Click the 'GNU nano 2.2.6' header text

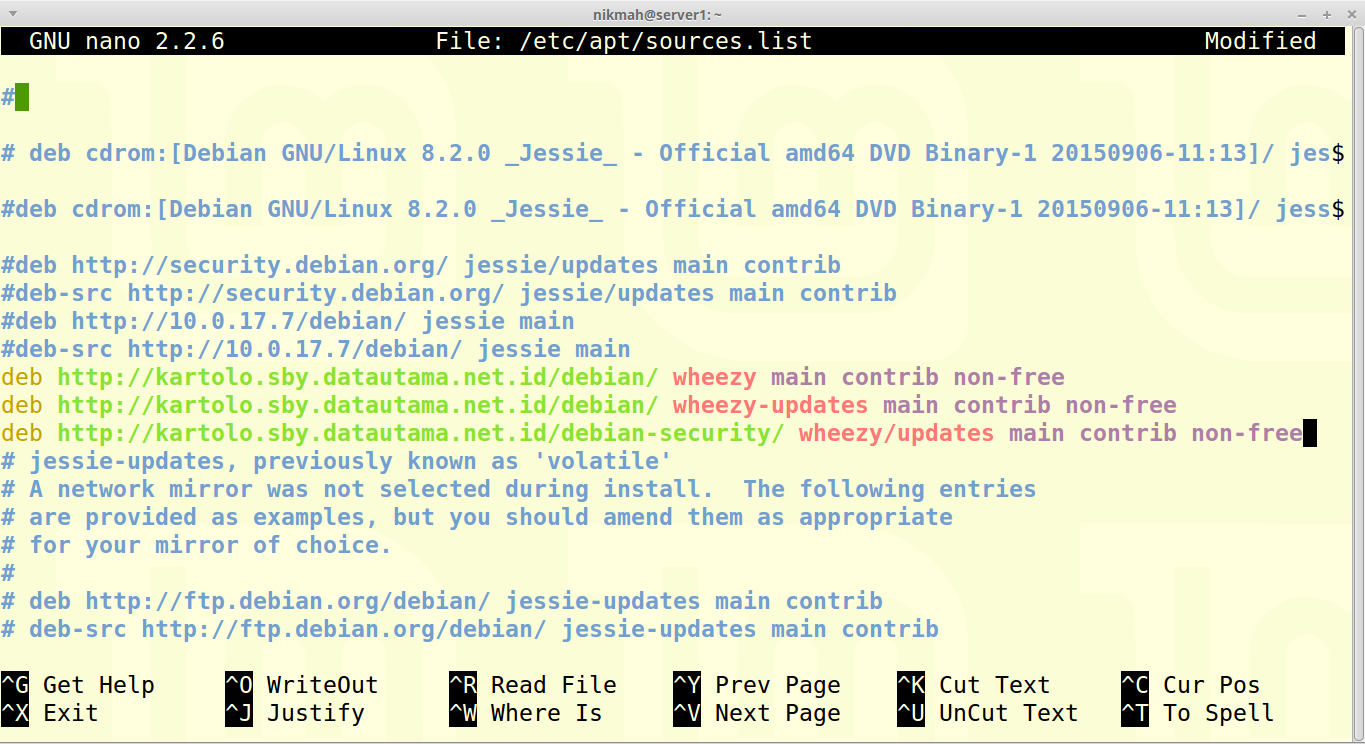coord(126,41)
